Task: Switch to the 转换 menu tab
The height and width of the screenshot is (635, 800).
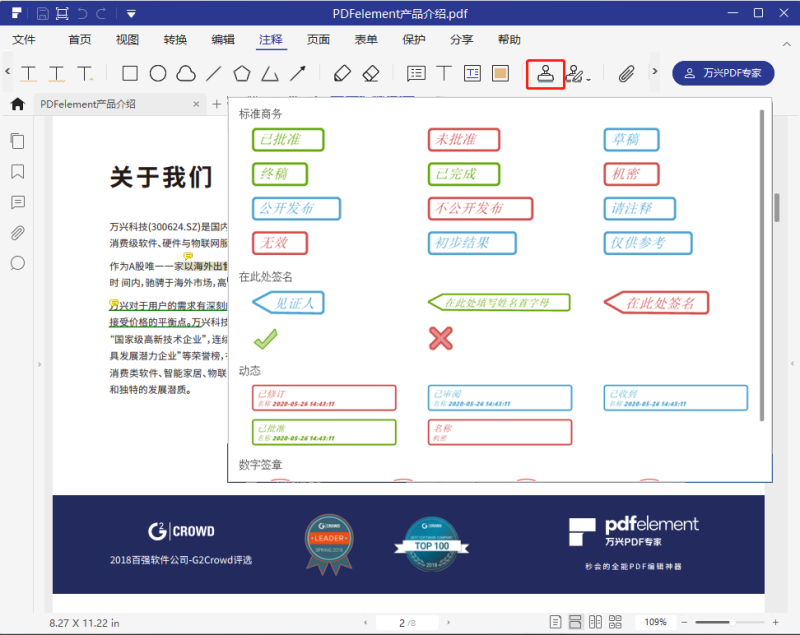Action: point(175,40)
